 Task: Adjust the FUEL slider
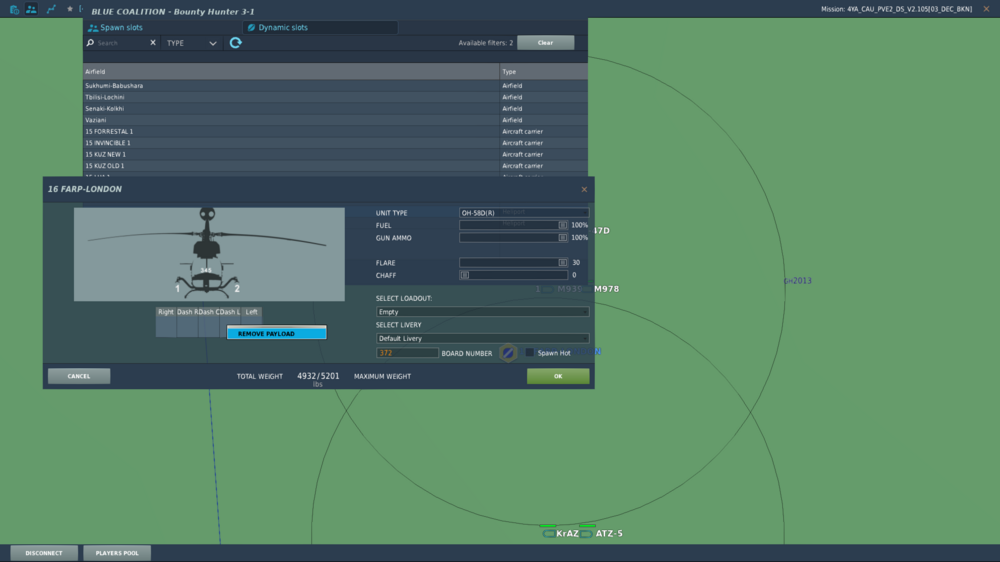[x=513, y=225]
